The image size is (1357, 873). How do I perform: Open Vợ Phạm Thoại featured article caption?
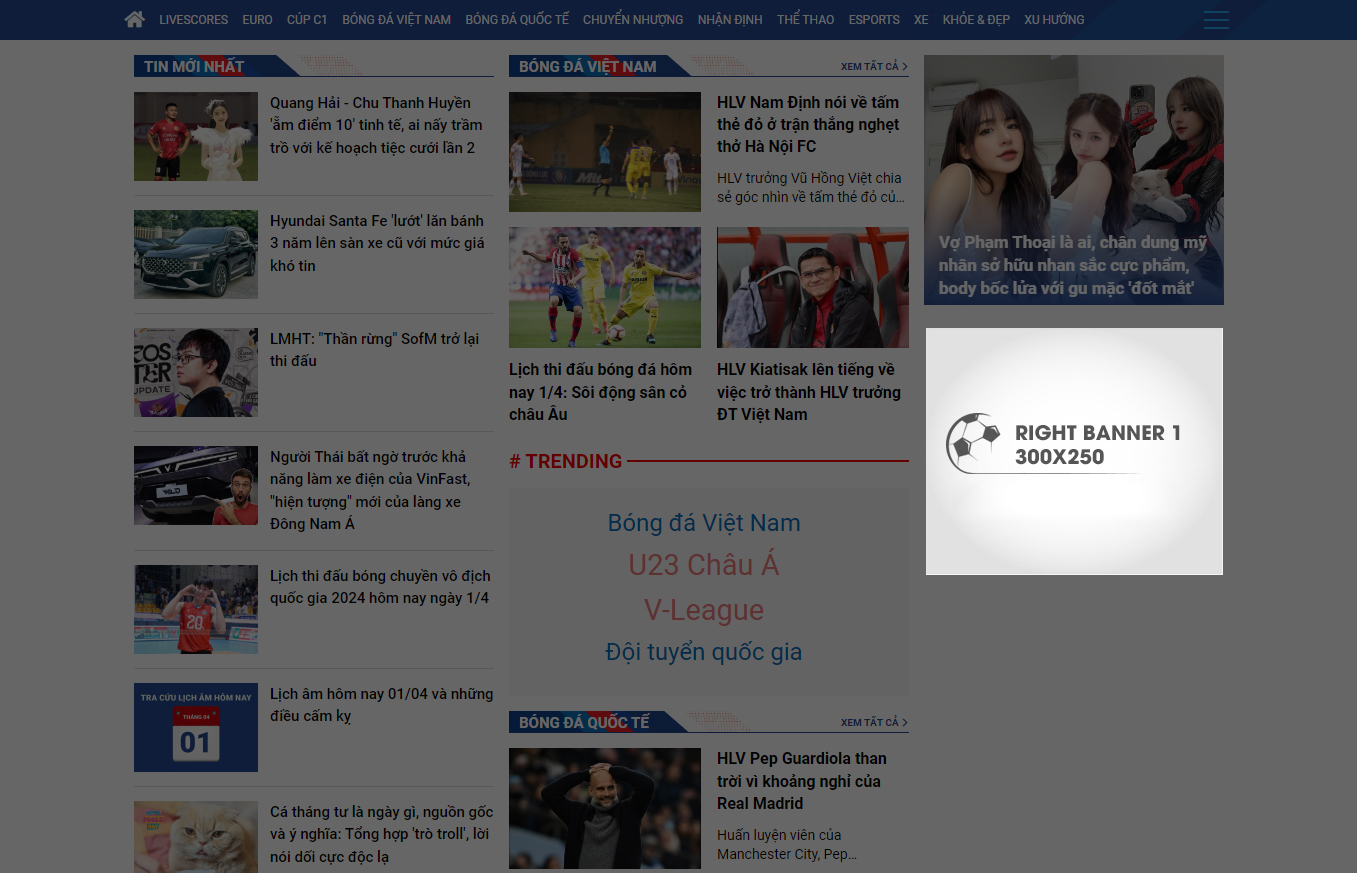pos(1073,266)
